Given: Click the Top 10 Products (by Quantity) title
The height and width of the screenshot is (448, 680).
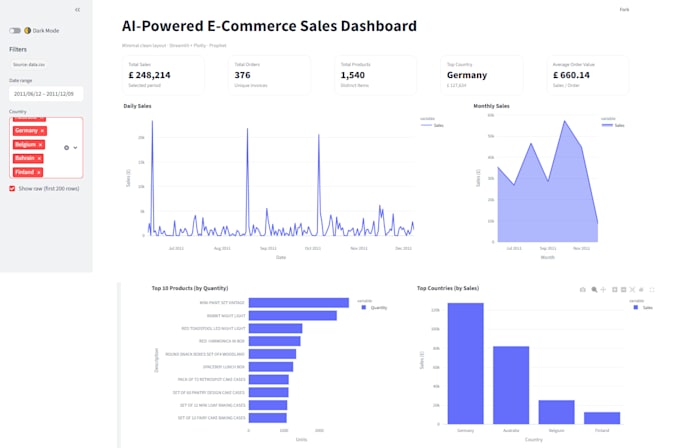Looking at the screenshot, I should click(190, 288).
